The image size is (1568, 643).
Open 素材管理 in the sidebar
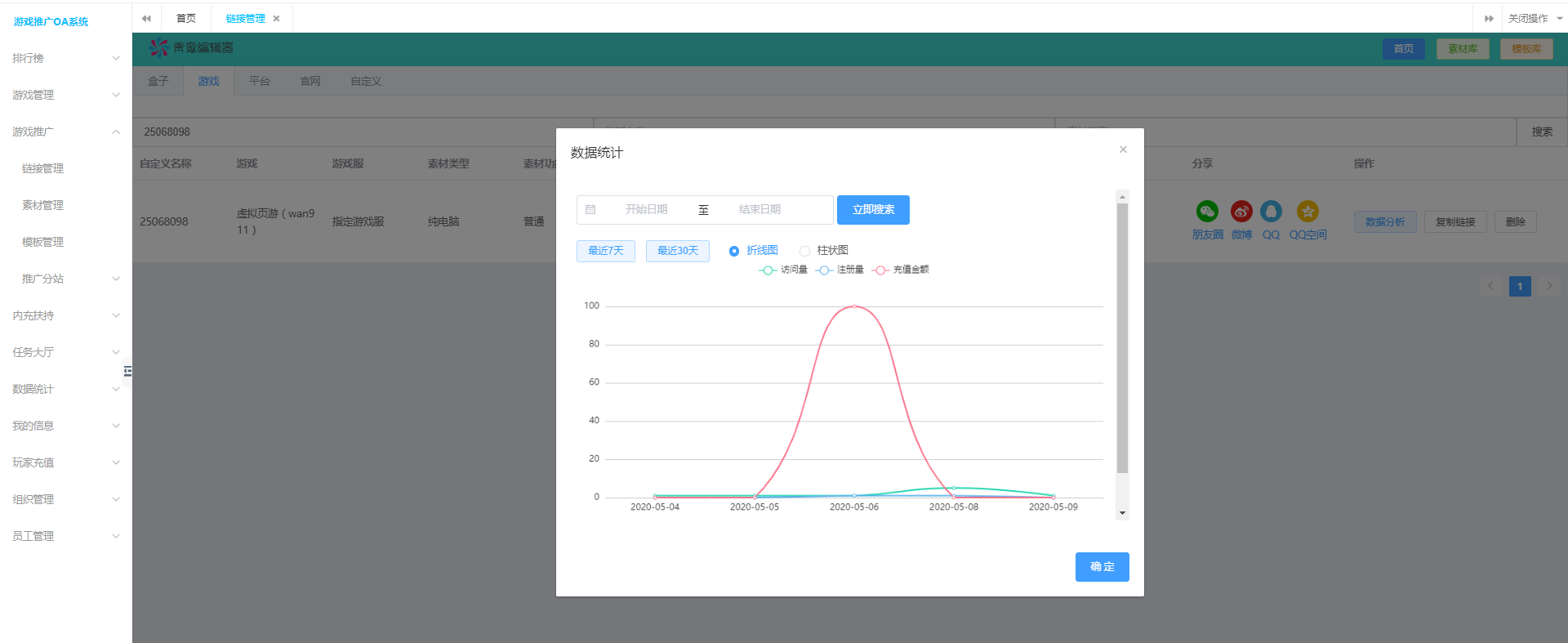pos(42,205)
